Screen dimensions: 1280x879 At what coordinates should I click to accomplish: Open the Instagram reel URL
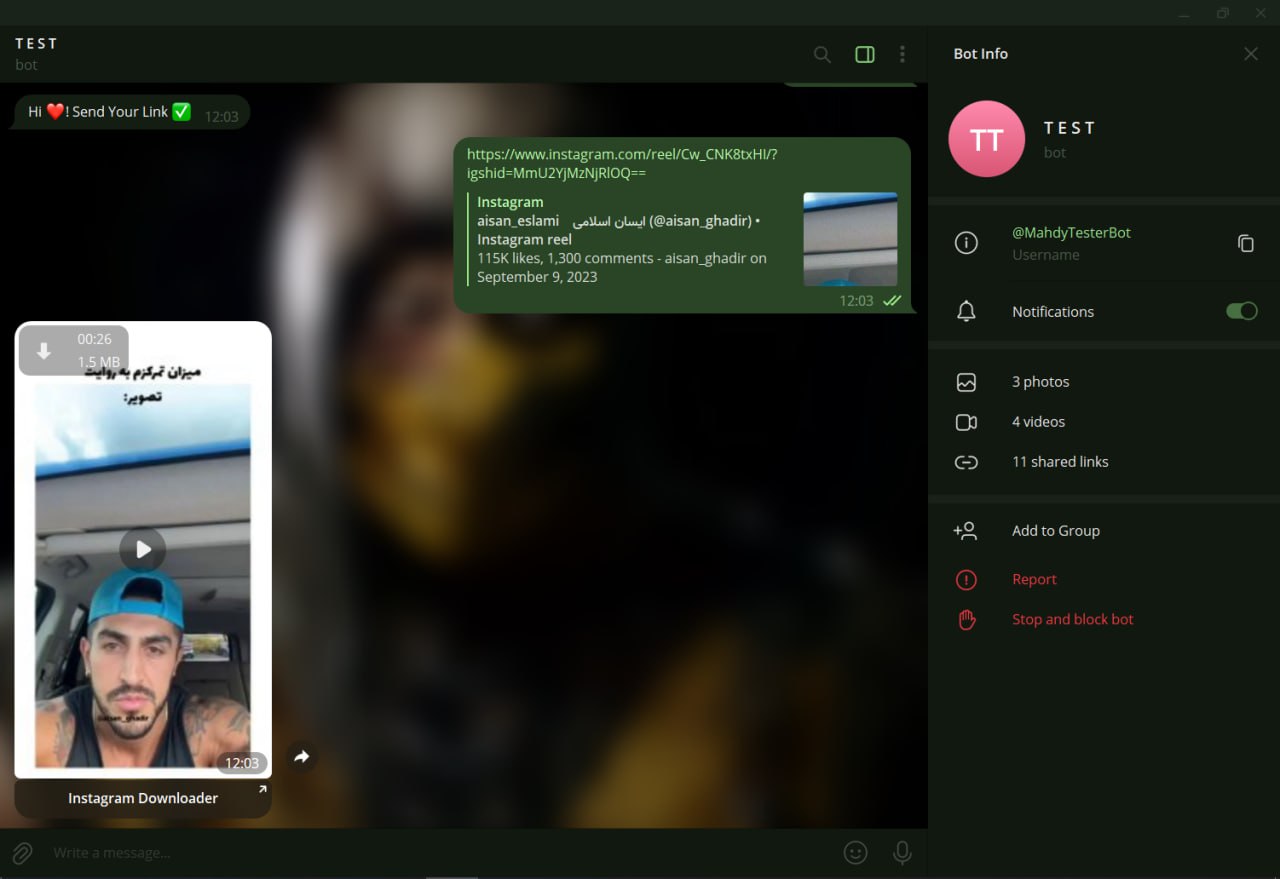point(622,163)
